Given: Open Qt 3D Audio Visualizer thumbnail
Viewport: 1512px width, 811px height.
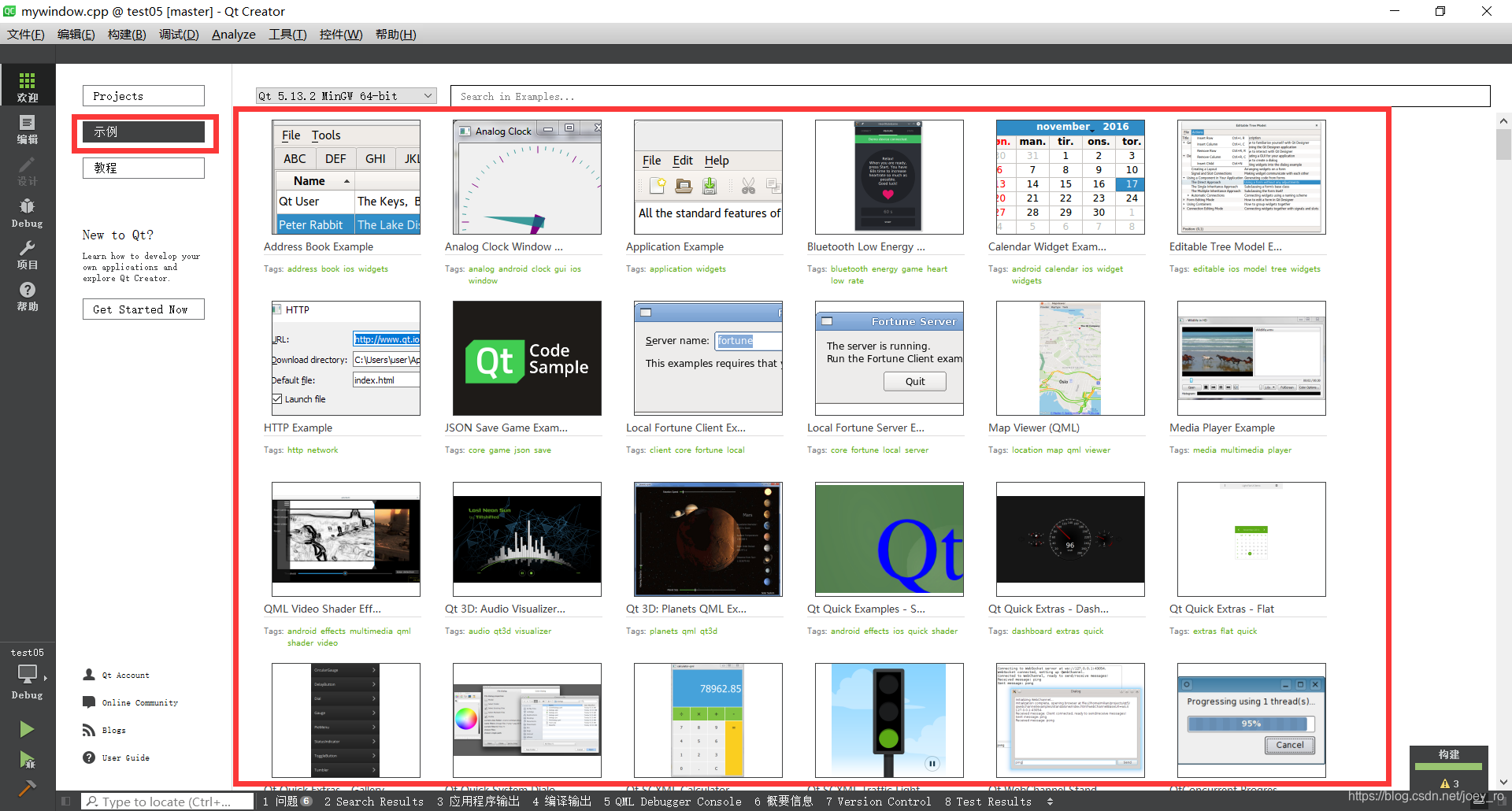Looking at the screenshot, I should (x=527, y=539).
